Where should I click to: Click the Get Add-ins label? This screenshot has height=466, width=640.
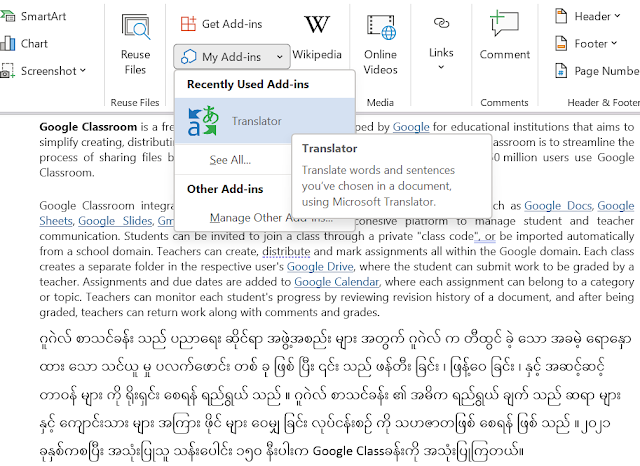232,24
